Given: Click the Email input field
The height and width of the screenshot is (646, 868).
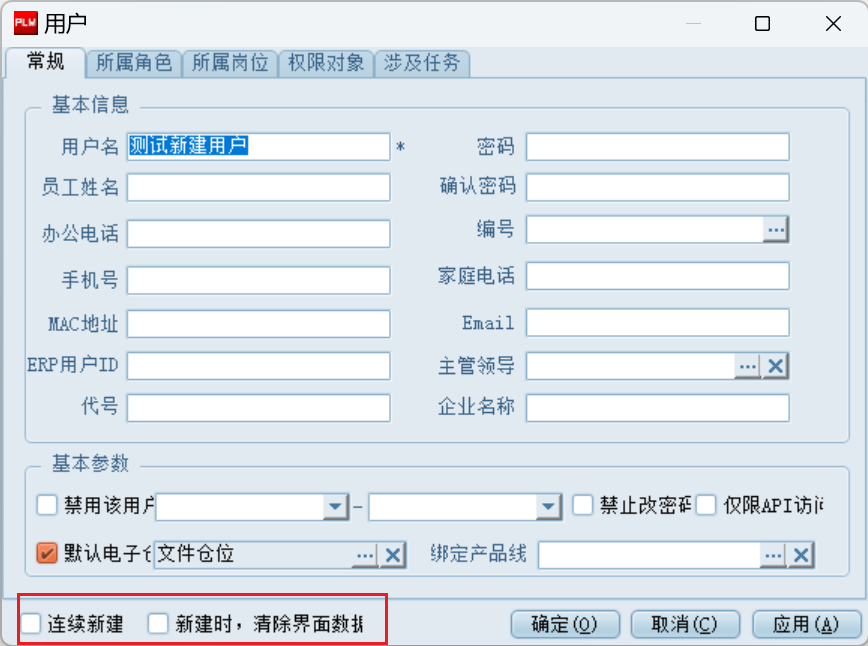Looking at the screenshot, I should click(658, 323).
